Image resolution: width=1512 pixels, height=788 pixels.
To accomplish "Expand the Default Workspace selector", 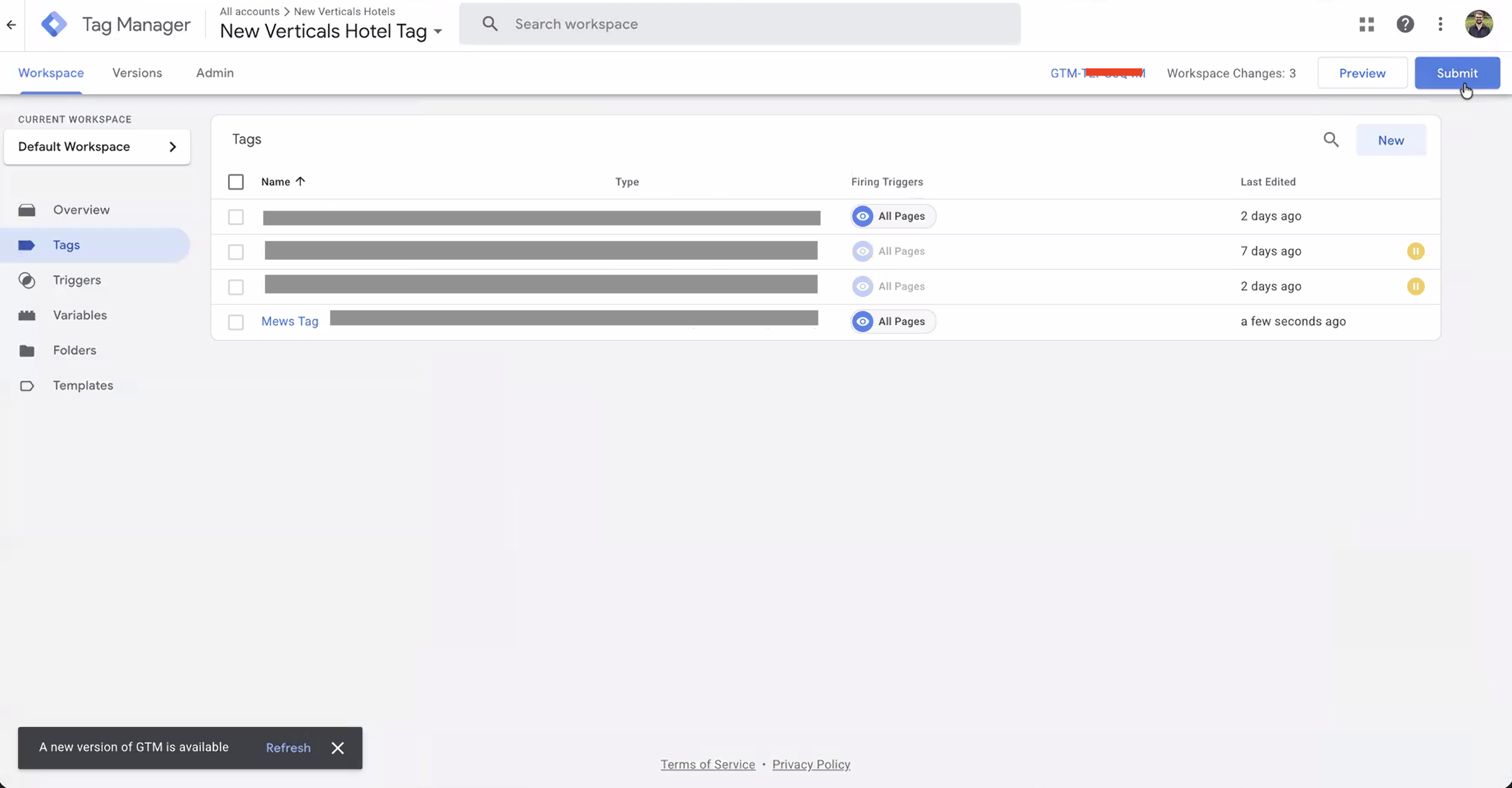I will (97, 147).
